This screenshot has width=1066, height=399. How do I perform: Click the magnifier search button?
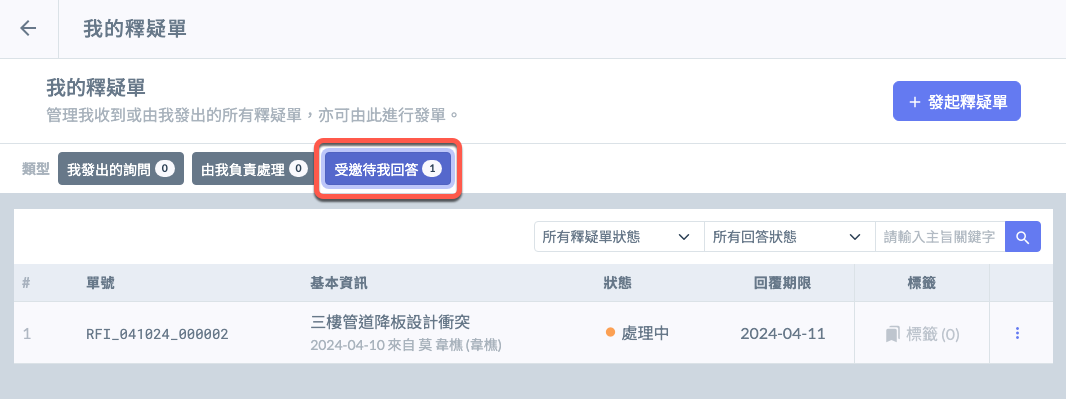click(1022, 237)
